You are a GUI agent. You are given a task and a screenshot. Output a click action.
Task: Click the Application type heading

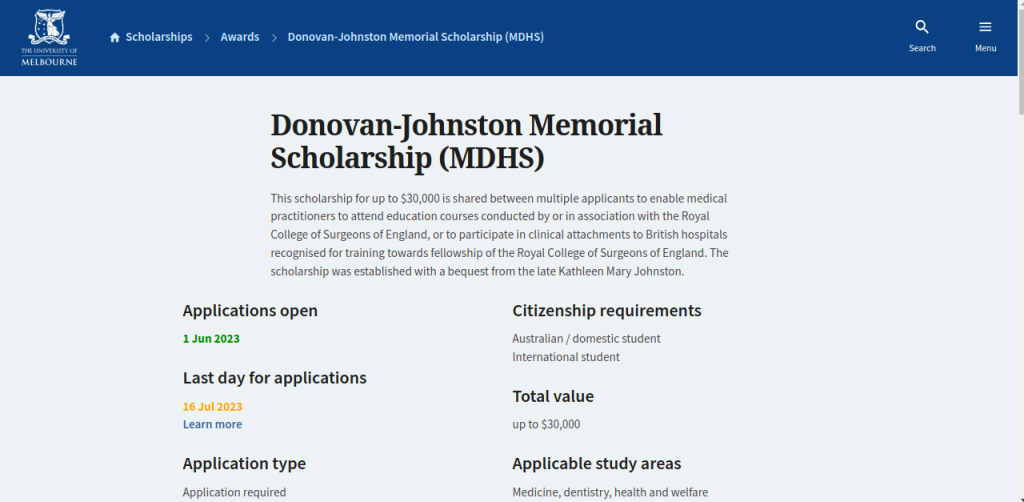(244, 463)
